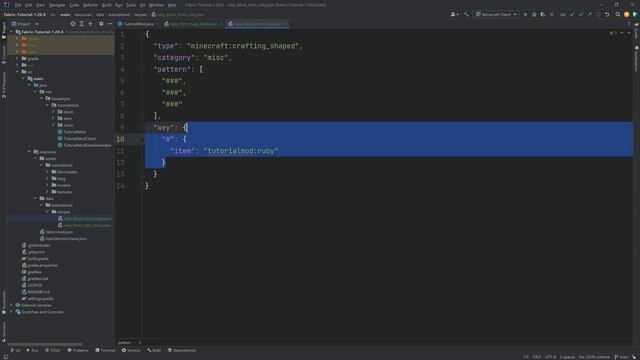Open the TODO tool window button

coord(53,350)
